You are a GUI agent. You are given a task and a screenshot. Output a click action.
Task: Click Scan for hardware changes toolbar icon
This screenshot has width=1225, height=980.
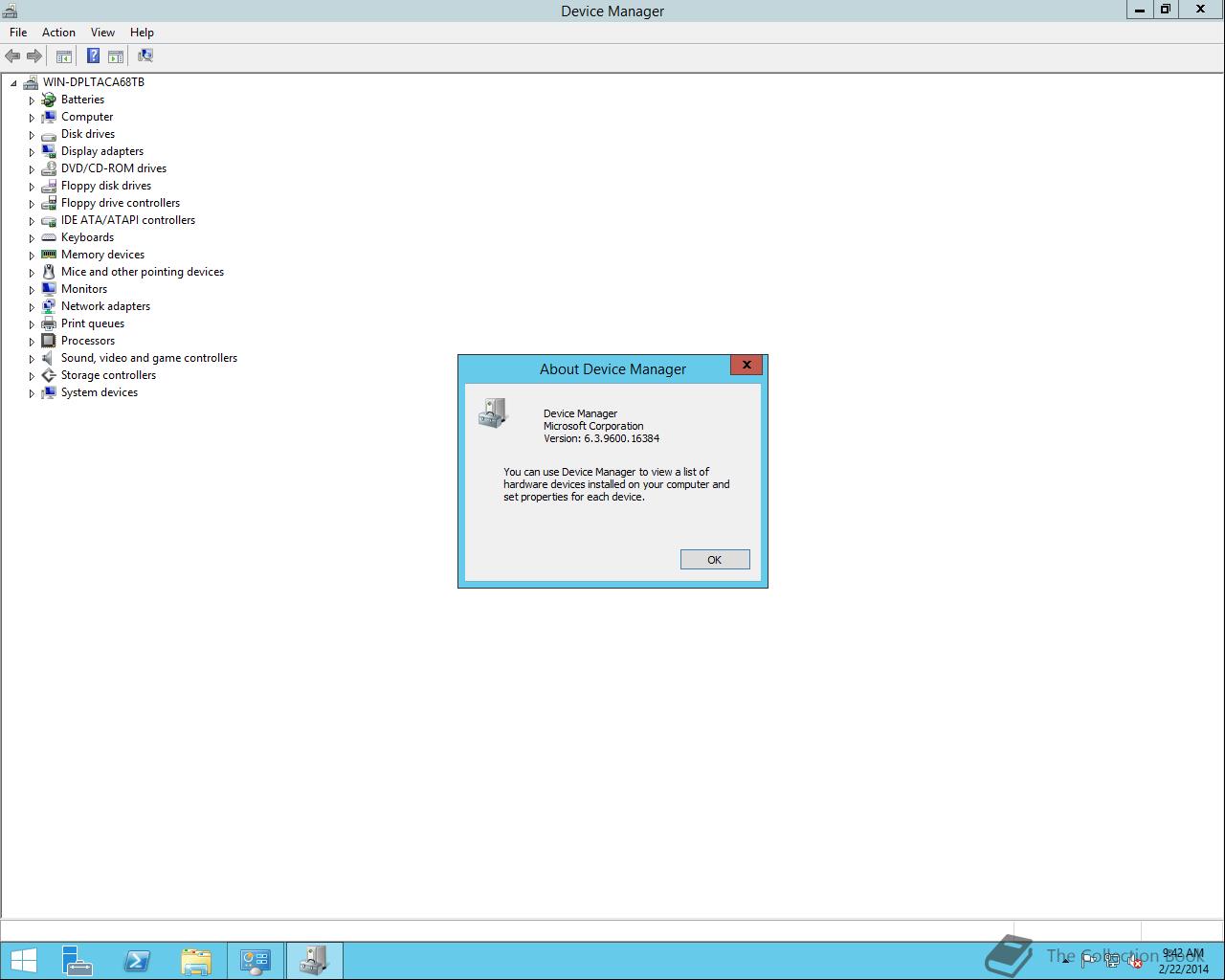145,56
